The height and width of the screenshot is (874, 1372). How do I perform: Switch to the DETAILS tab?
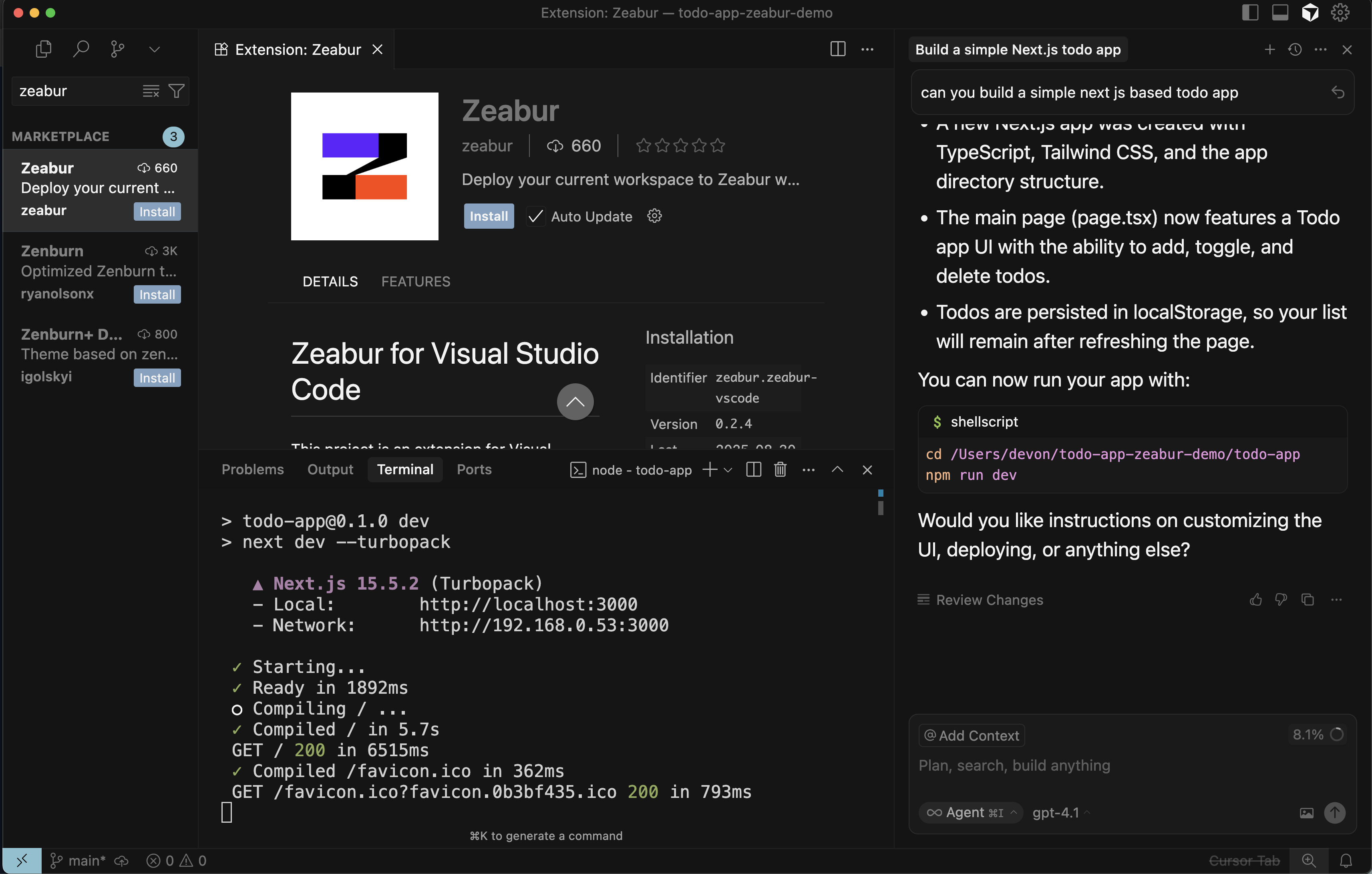[330, 282]
